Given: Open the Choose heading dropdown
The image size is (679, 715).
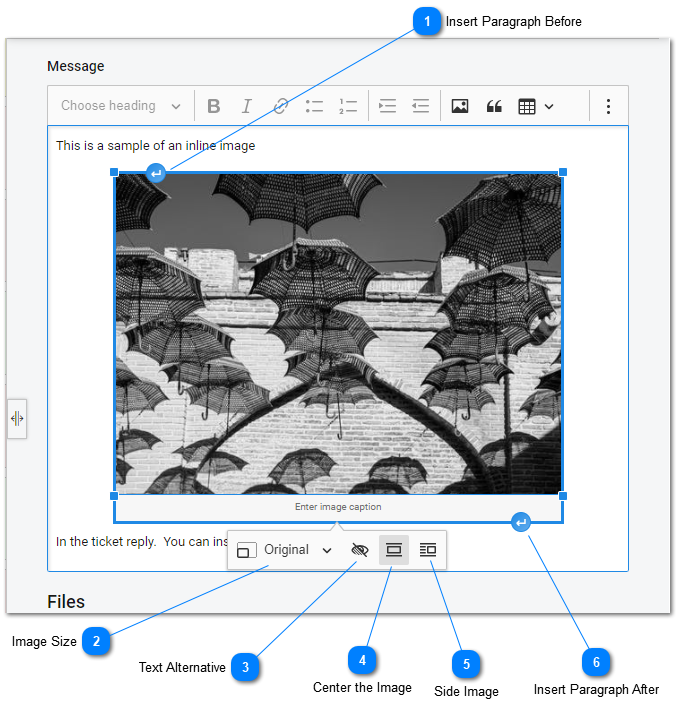Looking at the screenshot, I should pos(121,106).
